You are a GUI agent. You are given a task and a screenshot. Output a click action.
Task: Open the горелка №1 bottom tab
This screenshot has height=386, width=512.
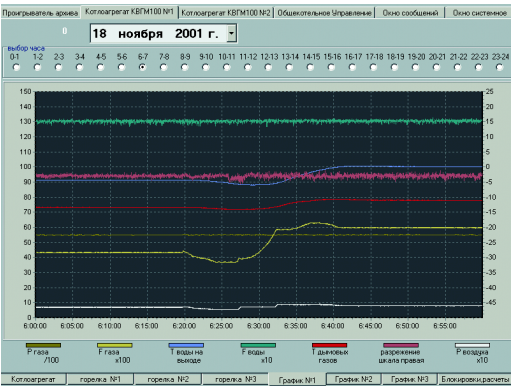point(100,379)
